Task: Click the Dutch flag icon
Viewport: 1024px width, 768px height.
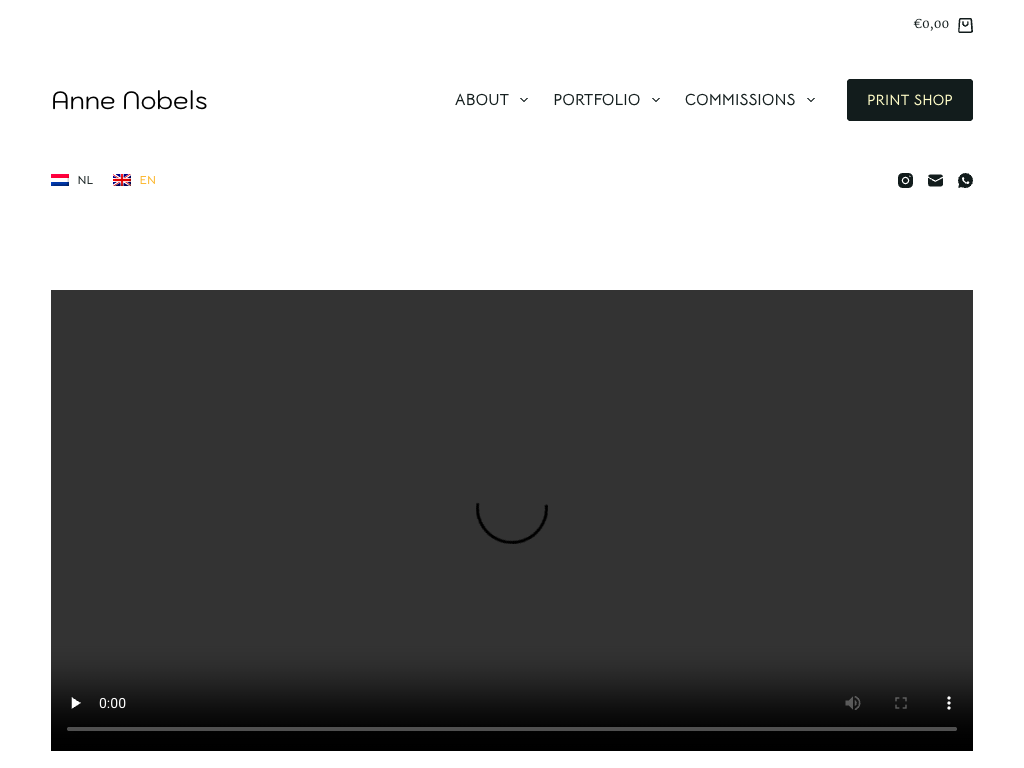Action: coord(60,180)
